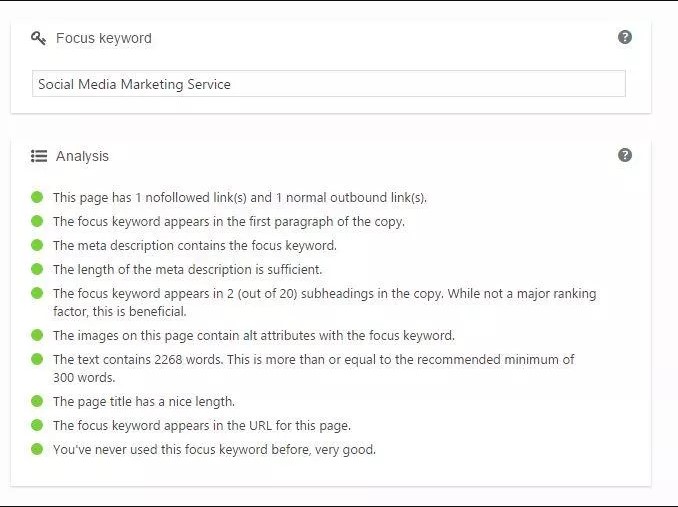Click the Focus keyword section heading

[x=104, y=38]
